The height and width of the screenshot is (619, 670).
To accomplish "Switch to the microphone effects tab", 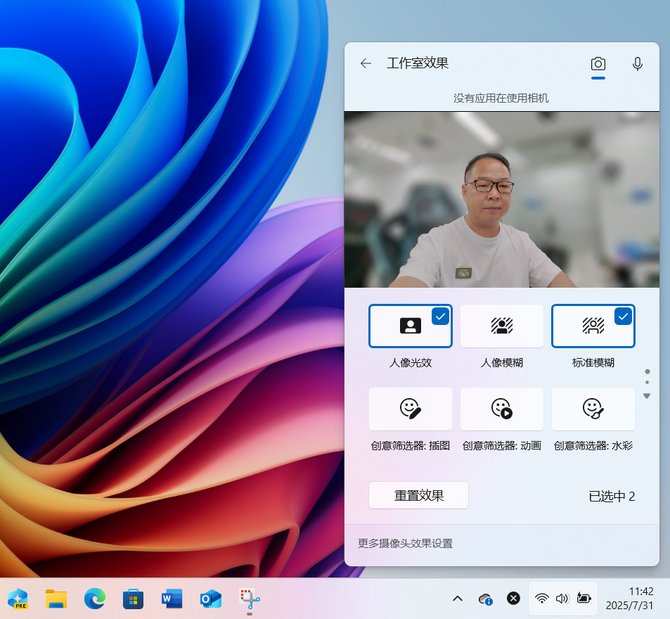I will [x=637, y=64].
